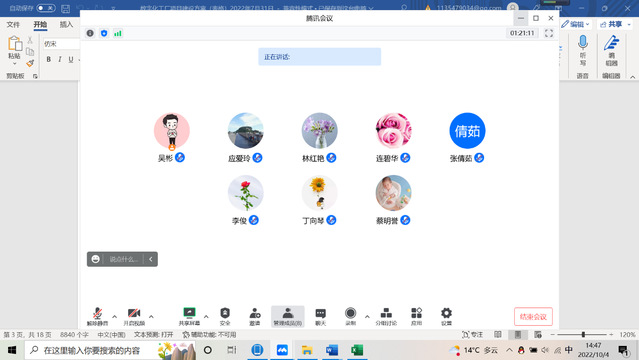Open Excel from the Windows taskbar
The image size is (639, 360).
click(x=357, y=350)
